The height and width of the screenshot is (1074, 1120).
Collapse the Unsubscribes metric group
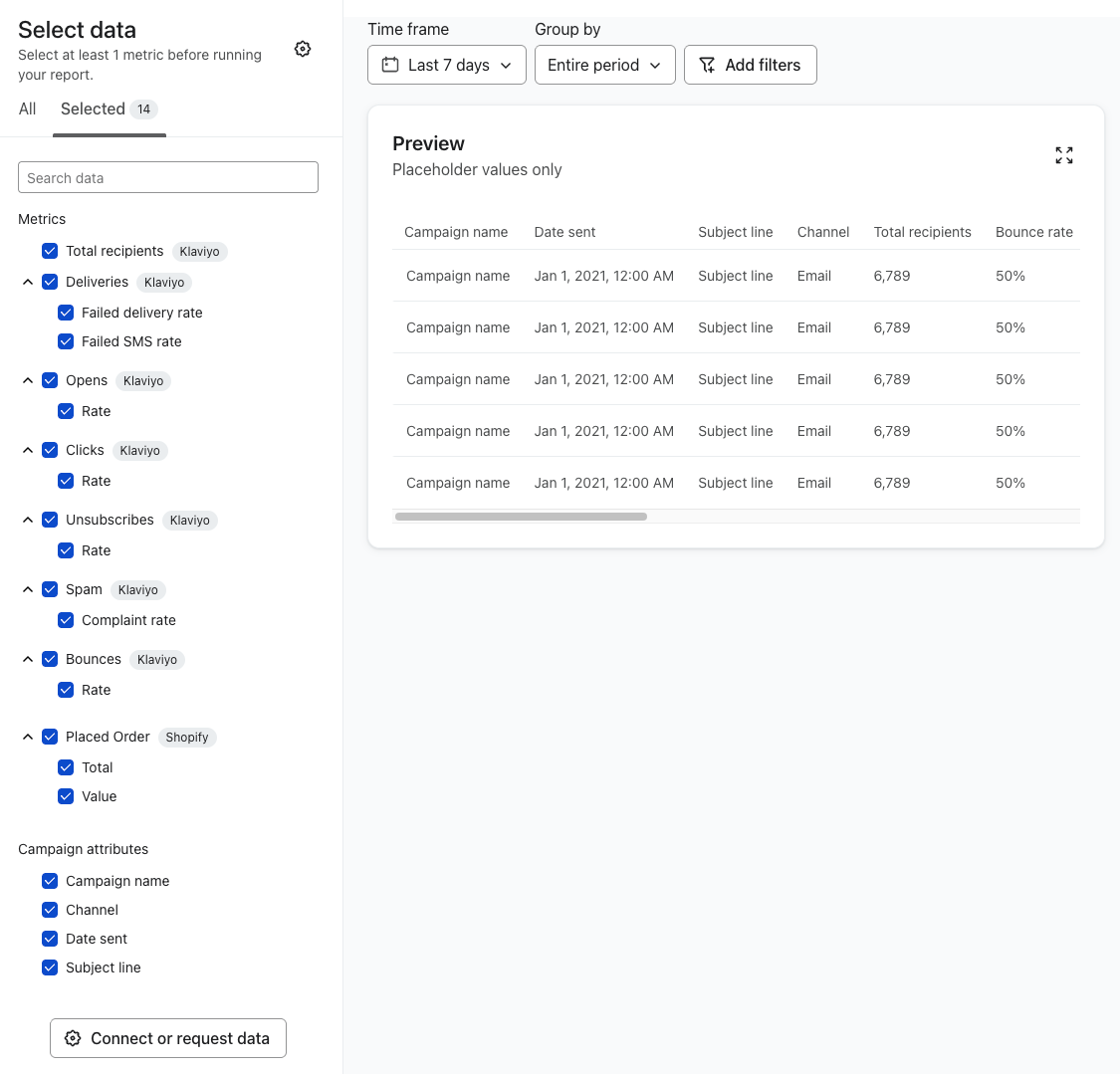tap(28, 520)
